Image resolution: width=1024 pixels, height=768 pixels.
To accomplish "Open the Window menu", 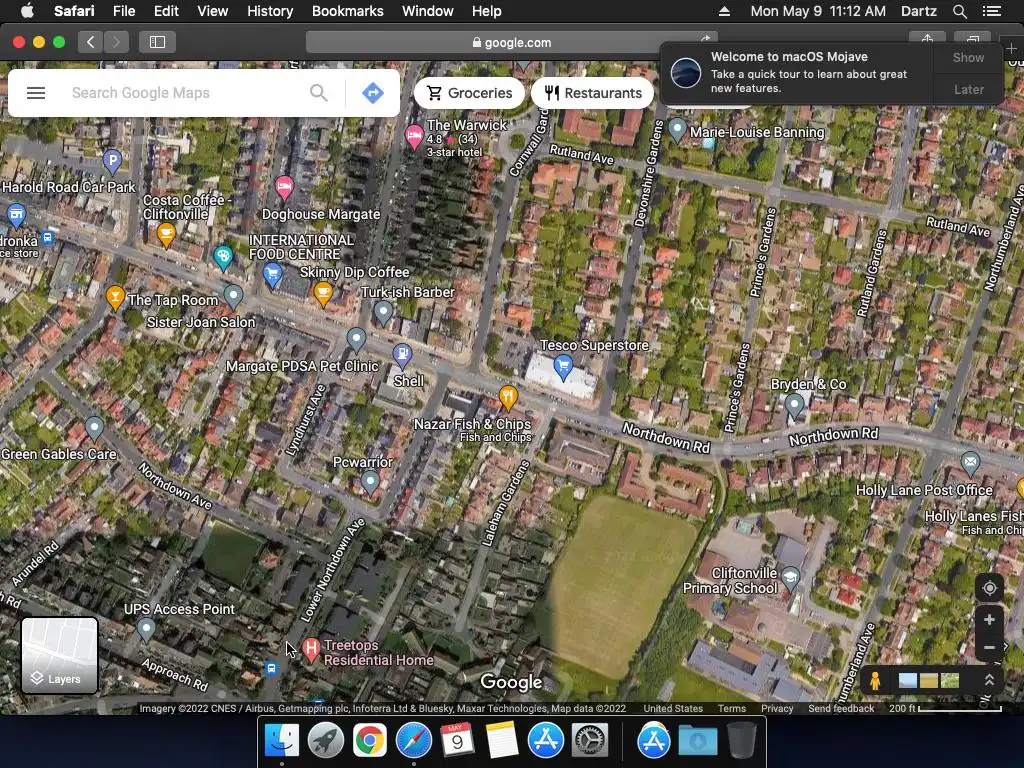I will click(427, 11).
